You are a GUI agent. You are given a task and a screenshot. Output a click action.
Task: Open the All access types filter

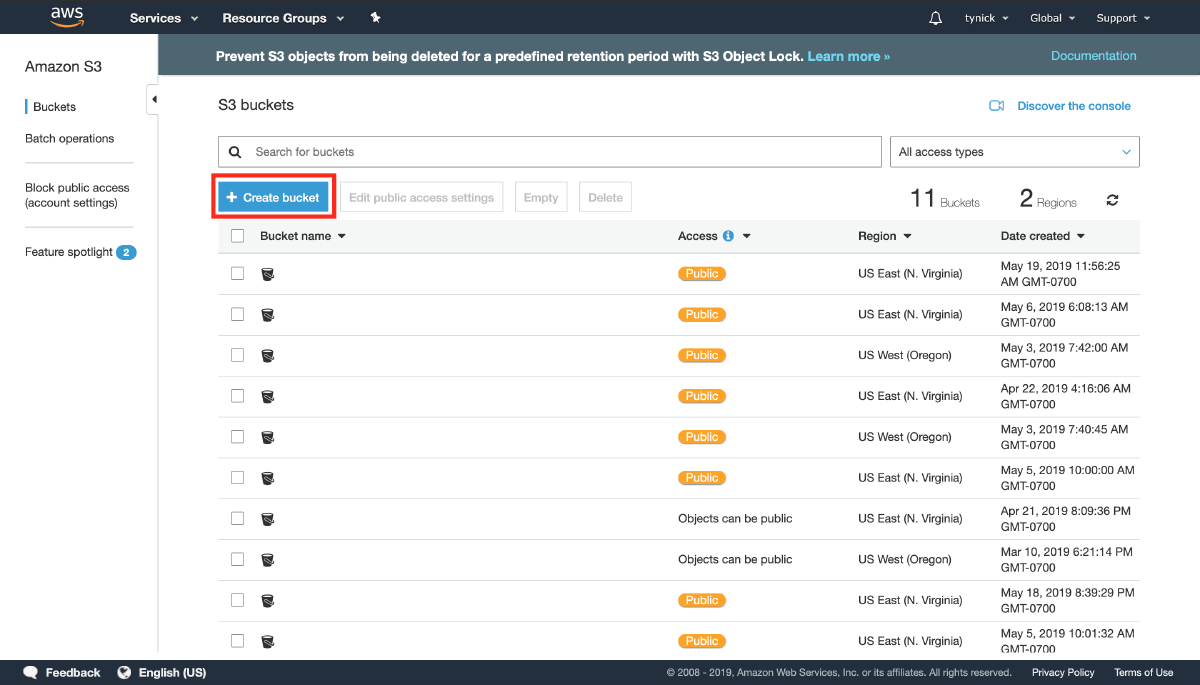pos(1015,152)
